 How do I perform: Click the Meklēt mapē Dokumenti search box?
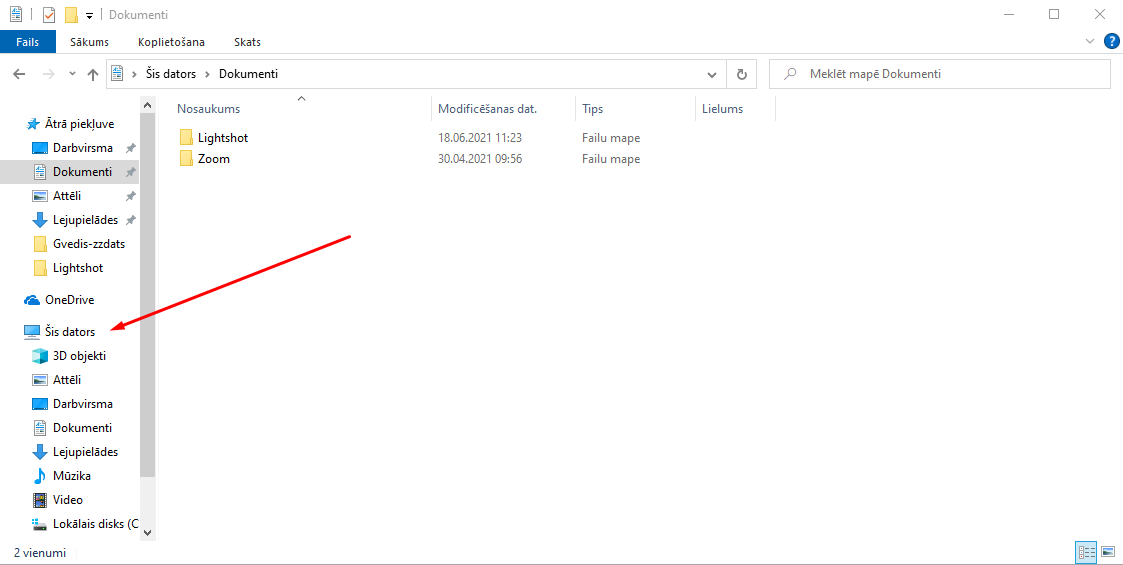click(941, 74)
